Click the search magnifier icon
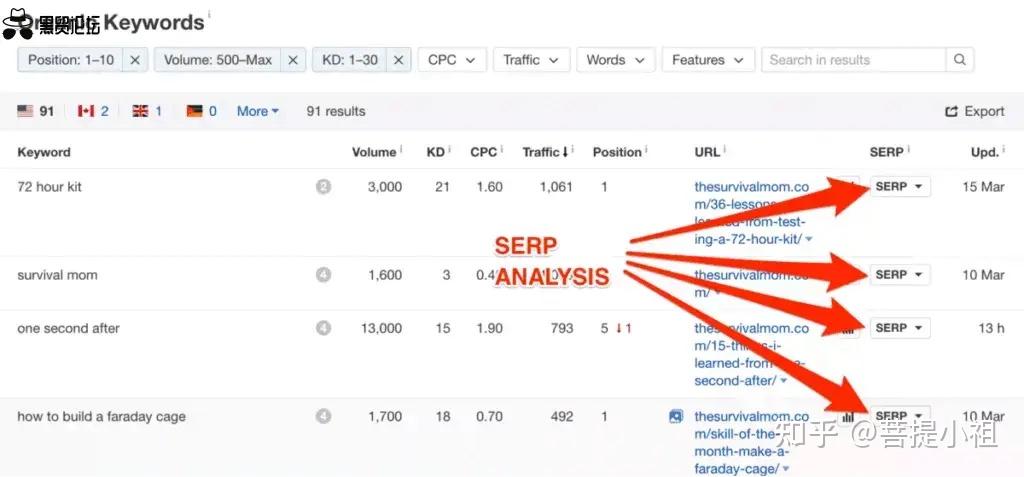1024x477 pixels. coord(959,59)
